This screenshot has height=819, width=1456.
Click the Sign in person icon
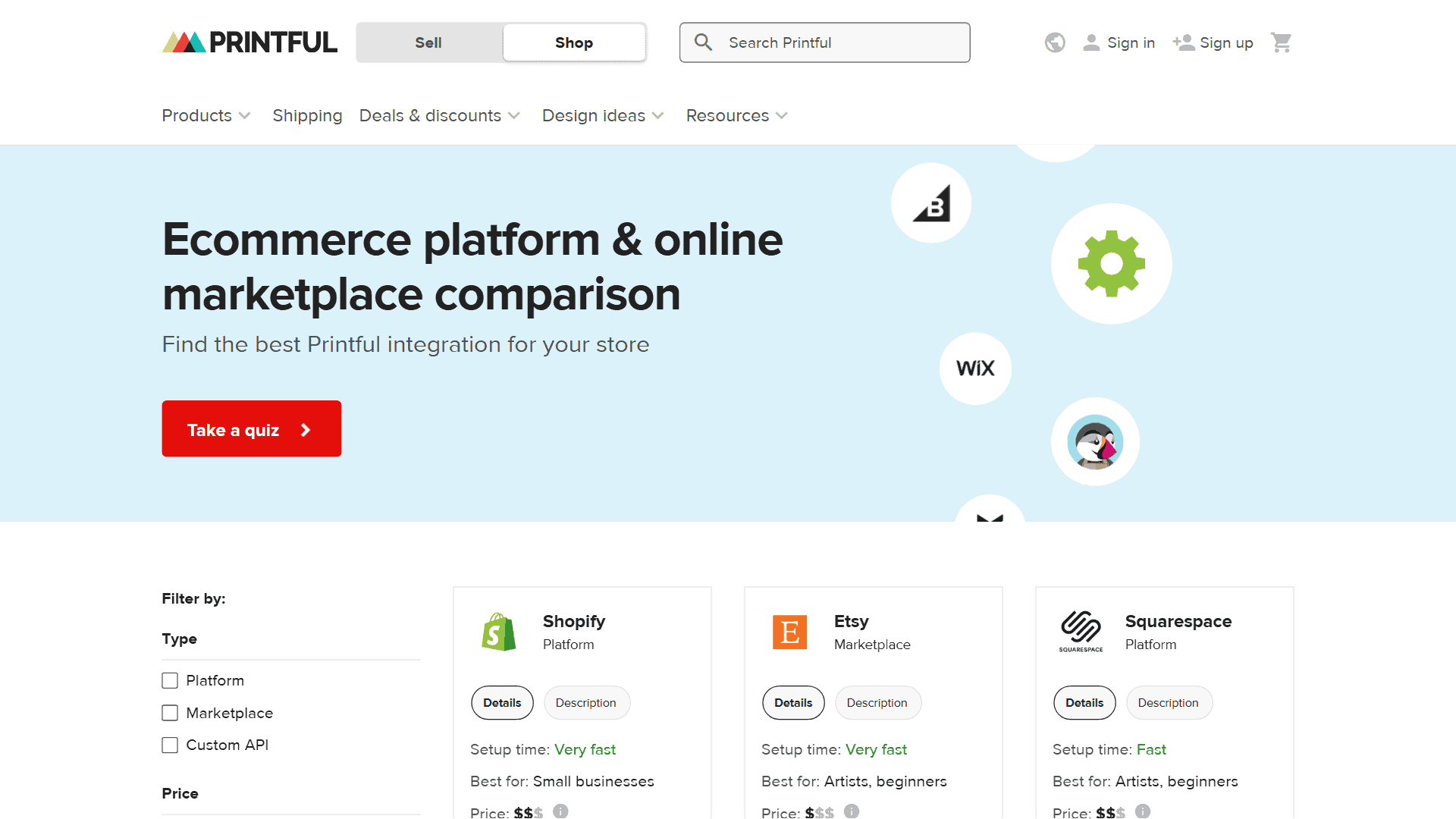tap(1091, 42)
